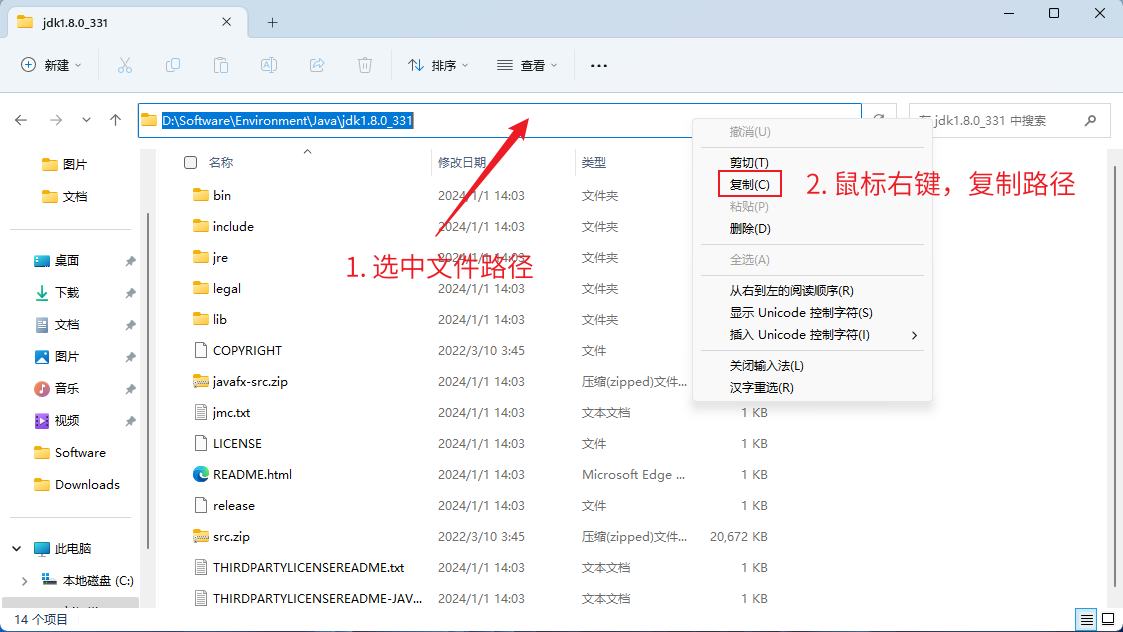Viewport: 1123px width, 632px height.
Task: Click the search box for jdk1.8.0_331
Action: point(1000,120)
